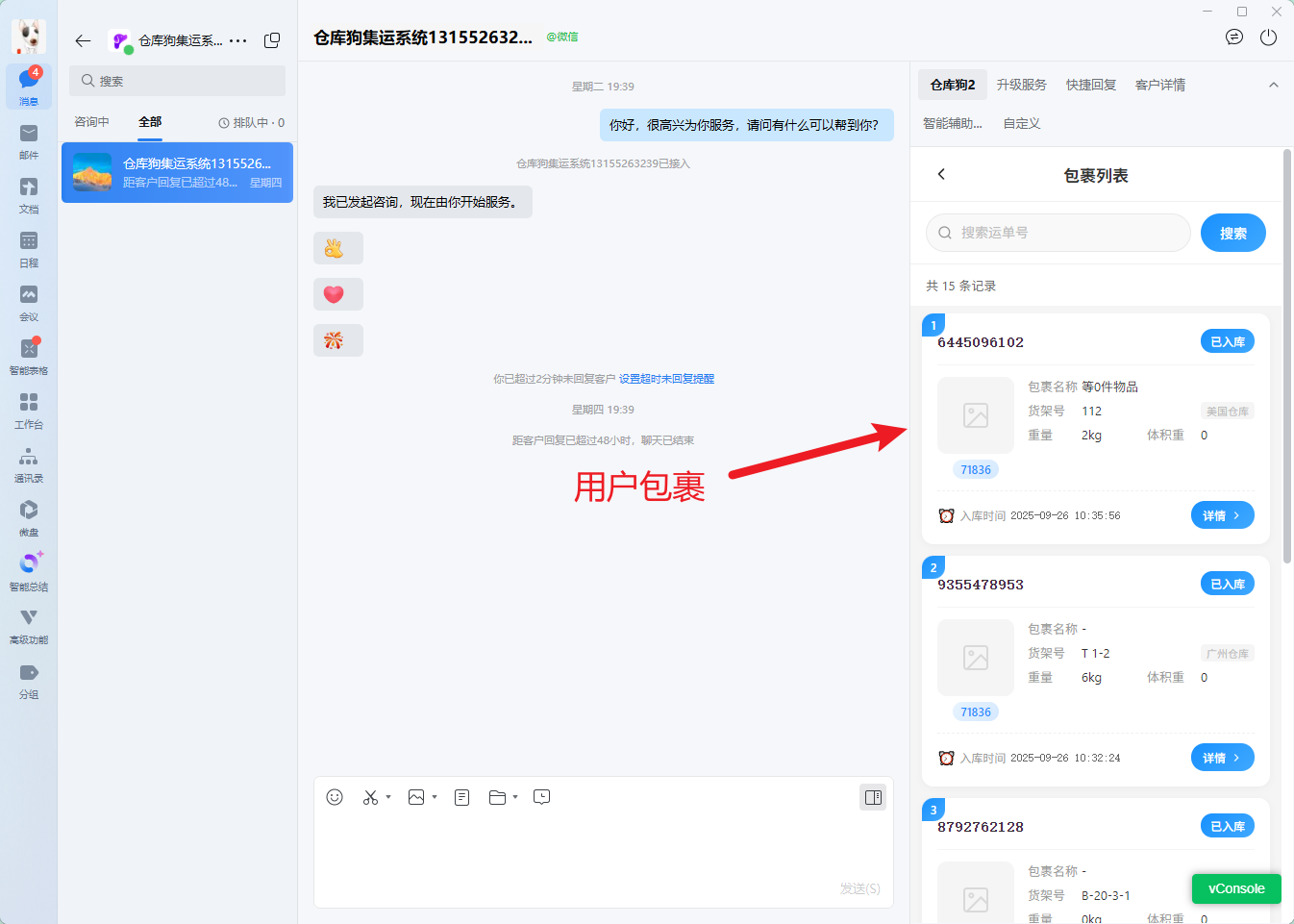Click the blue 搜索 button
Viewport: 1294px width, 924px height.
point(1233,233)
